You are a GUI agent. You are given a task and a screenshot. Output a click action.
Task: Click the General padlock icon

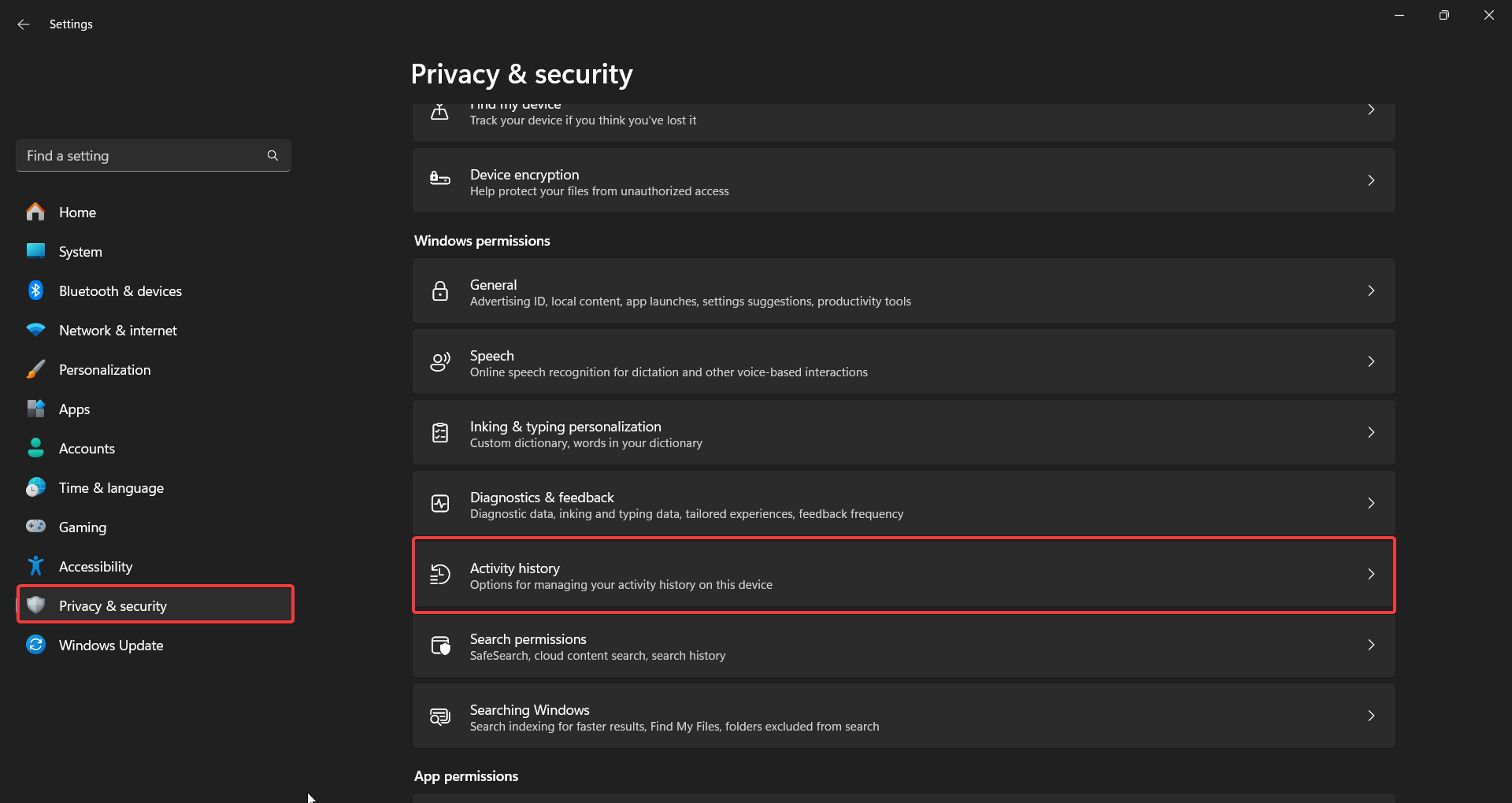(x=440, y=290)
